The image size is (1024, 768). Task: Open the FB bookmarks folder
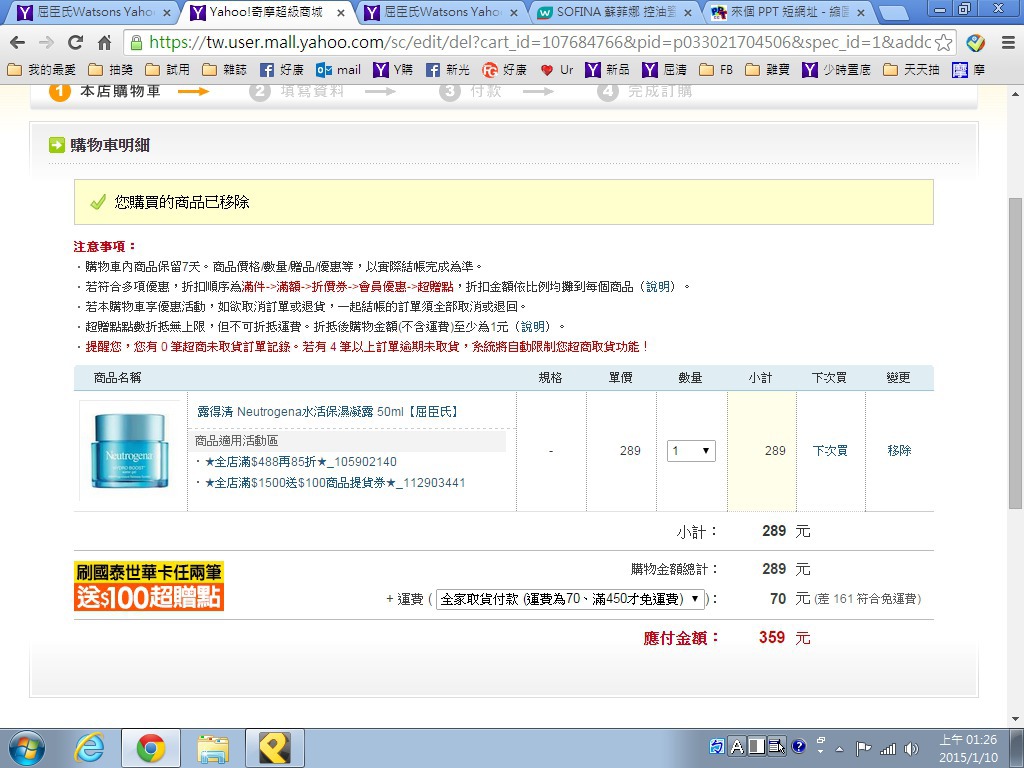click(716, 69)
